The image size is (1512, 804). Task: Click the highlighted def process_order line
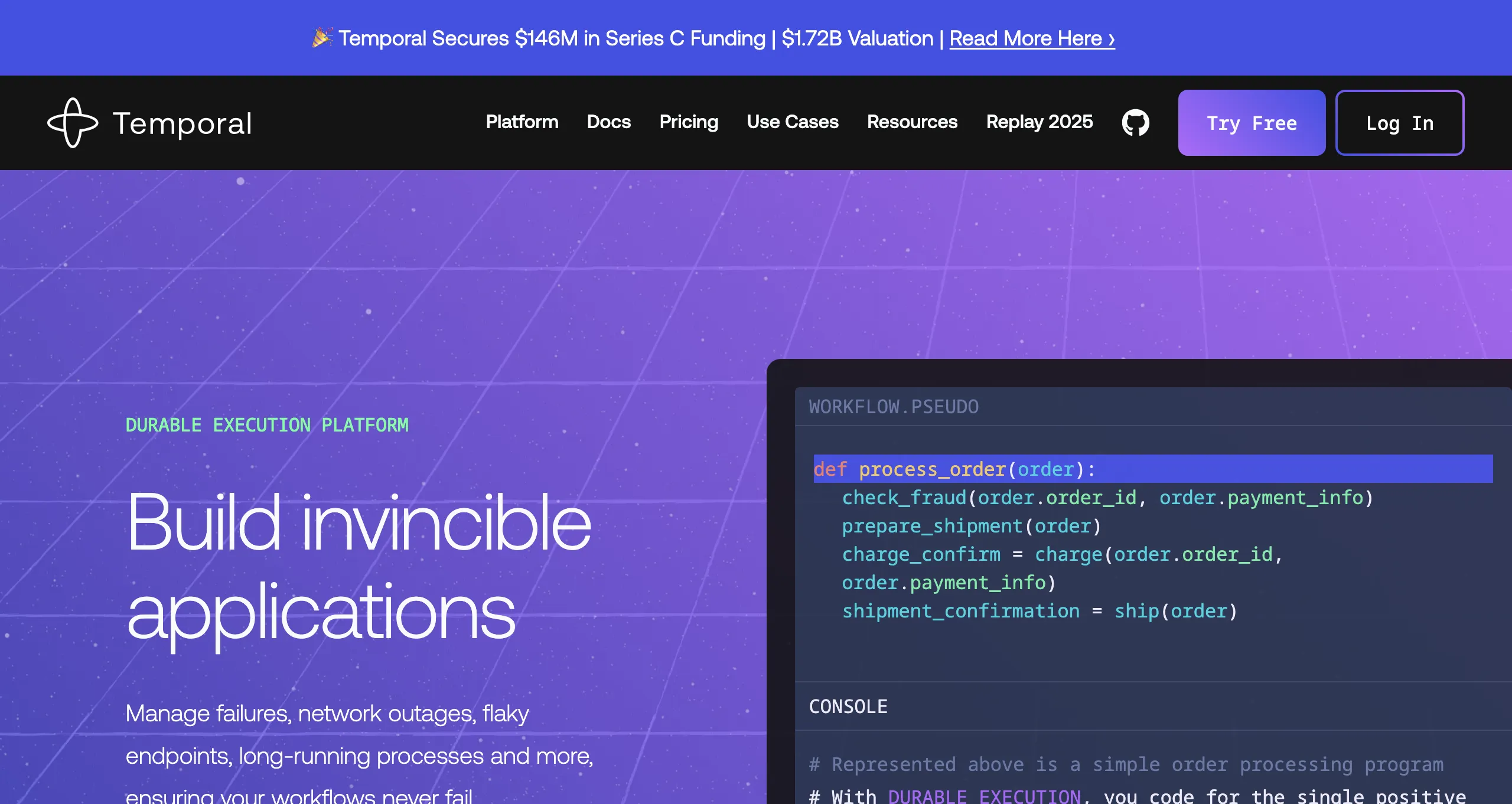point(1153,469)
